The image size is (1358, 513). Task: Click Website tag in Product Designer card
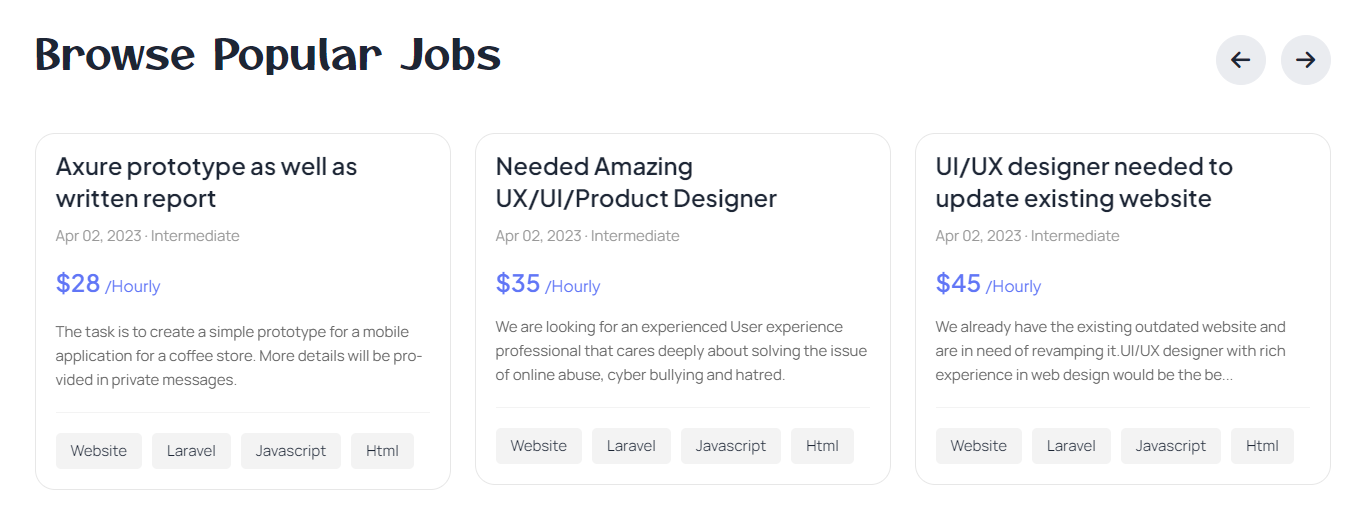pyautogui.click(x=539, y=446)
